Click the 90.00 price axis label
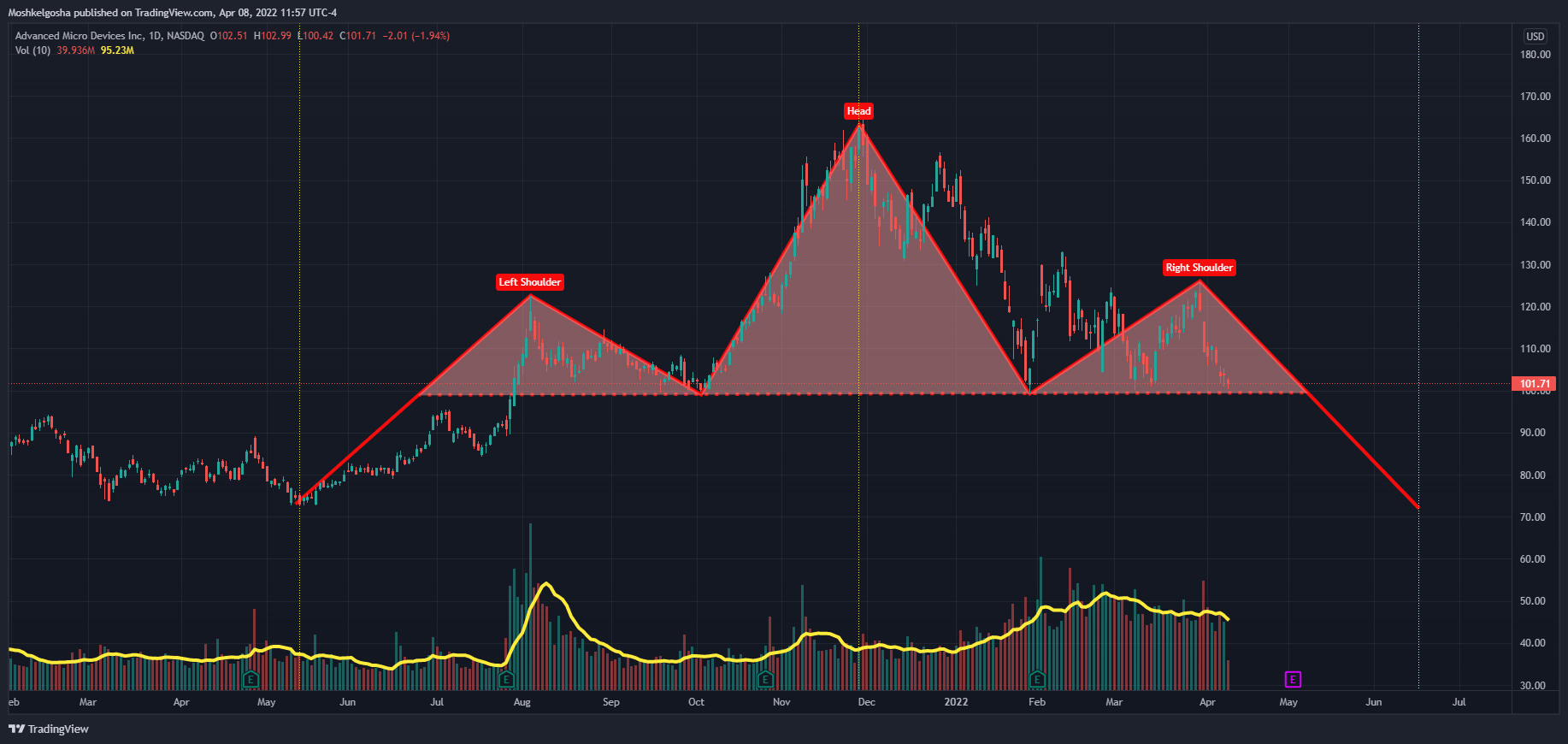The width and height of the screenshot is (1568, 744). (x=1533, y=433)
